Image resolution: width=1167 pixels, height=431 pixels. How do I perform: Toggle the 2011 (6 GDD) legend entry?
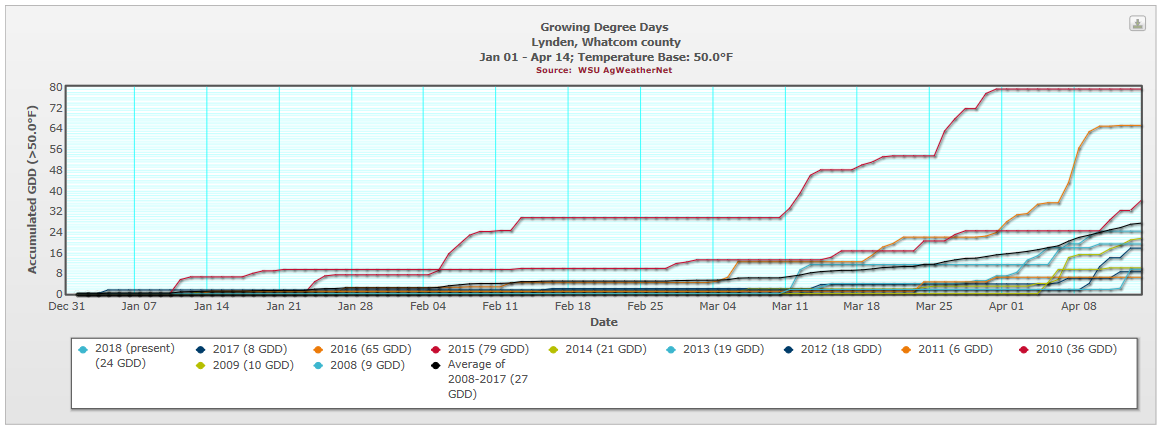952,349
